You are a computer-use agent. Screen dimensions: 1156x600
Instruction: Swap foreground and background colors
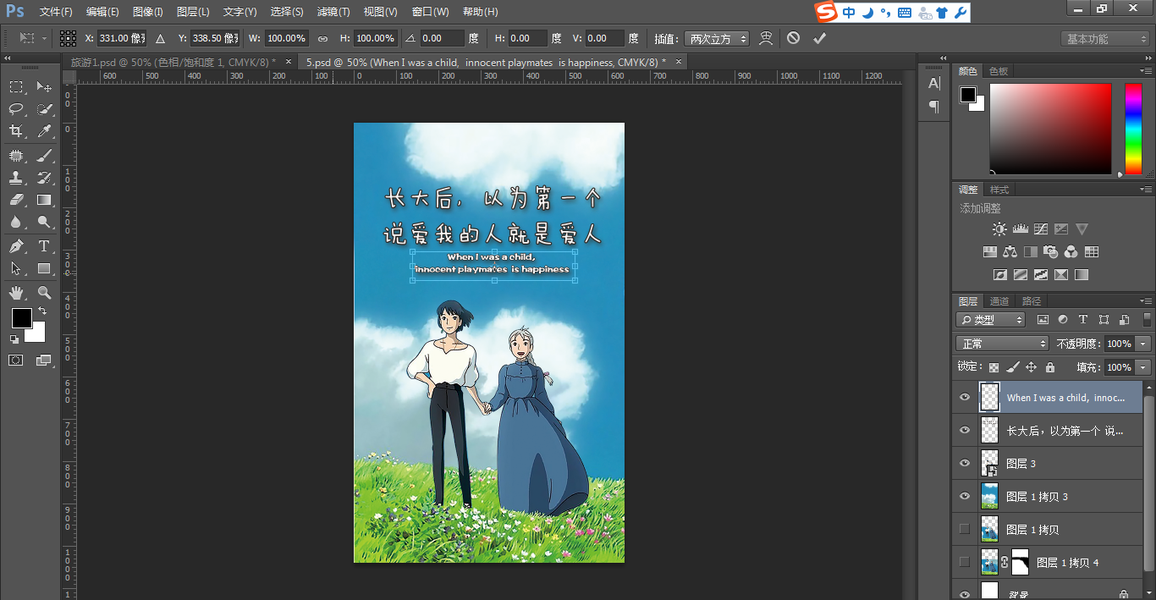pos(43,310)
